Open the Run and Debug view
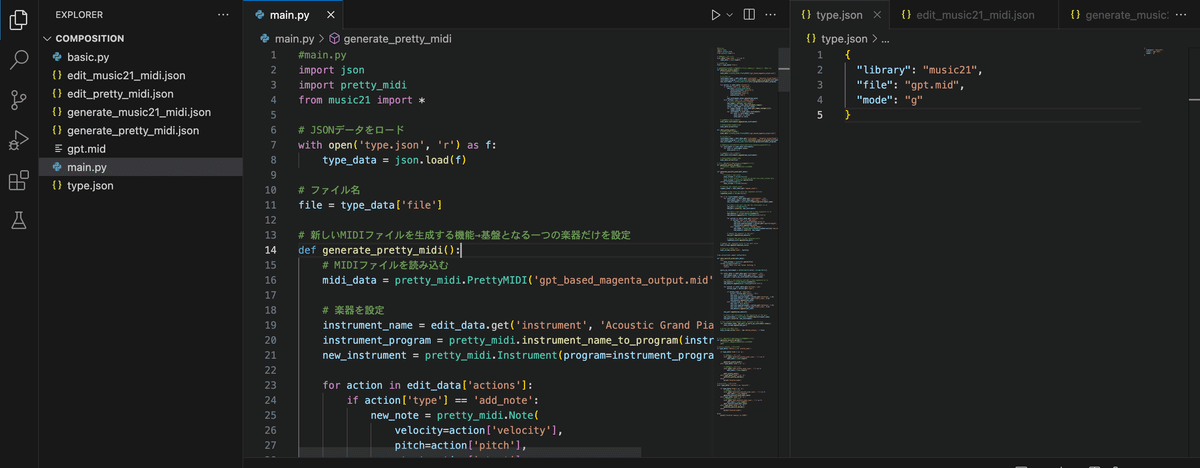Image resolution: width=1200 pixels, height=468 pixels. [x=18, y=139]
